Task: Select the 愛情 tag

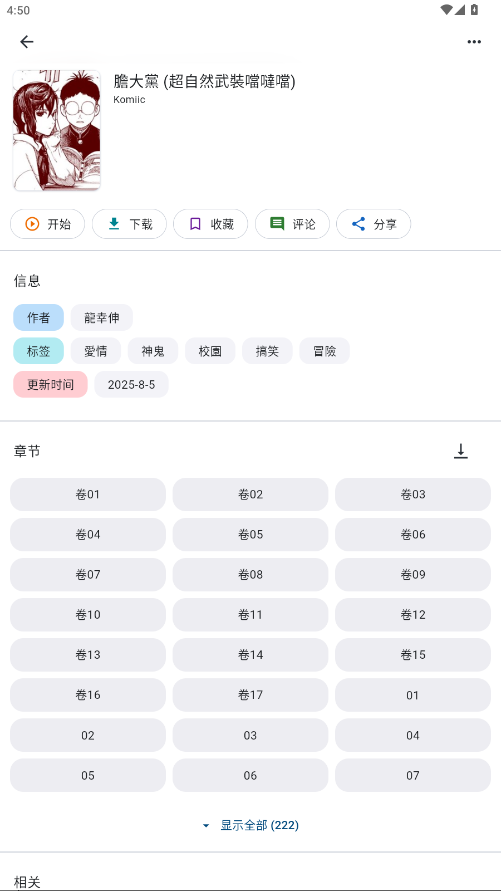Action: [96, 351]
